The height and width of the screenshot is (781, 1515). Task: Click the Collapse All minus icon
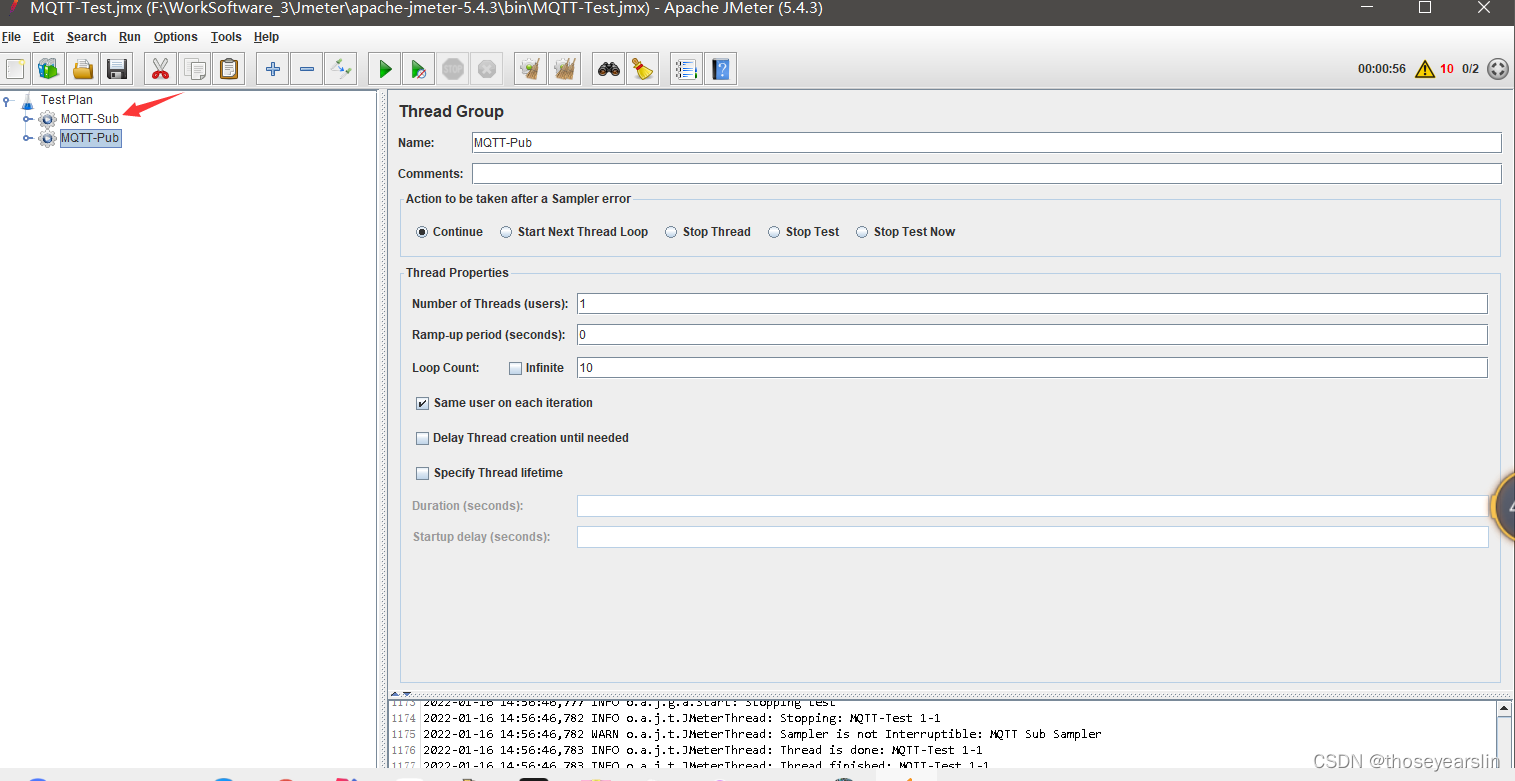click(307, 69)
